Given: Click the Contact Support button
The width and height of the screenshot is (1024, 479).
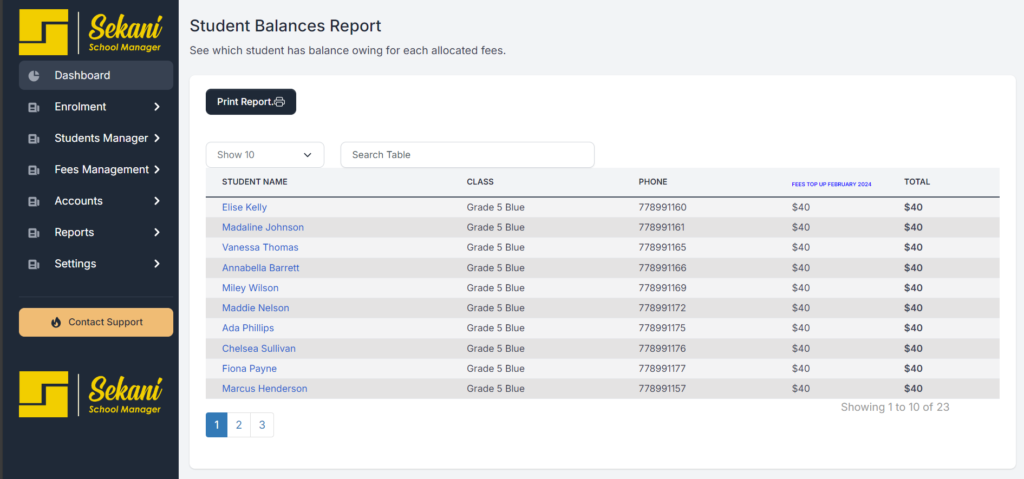Looking at the screenshot, I should click(96, 322).
